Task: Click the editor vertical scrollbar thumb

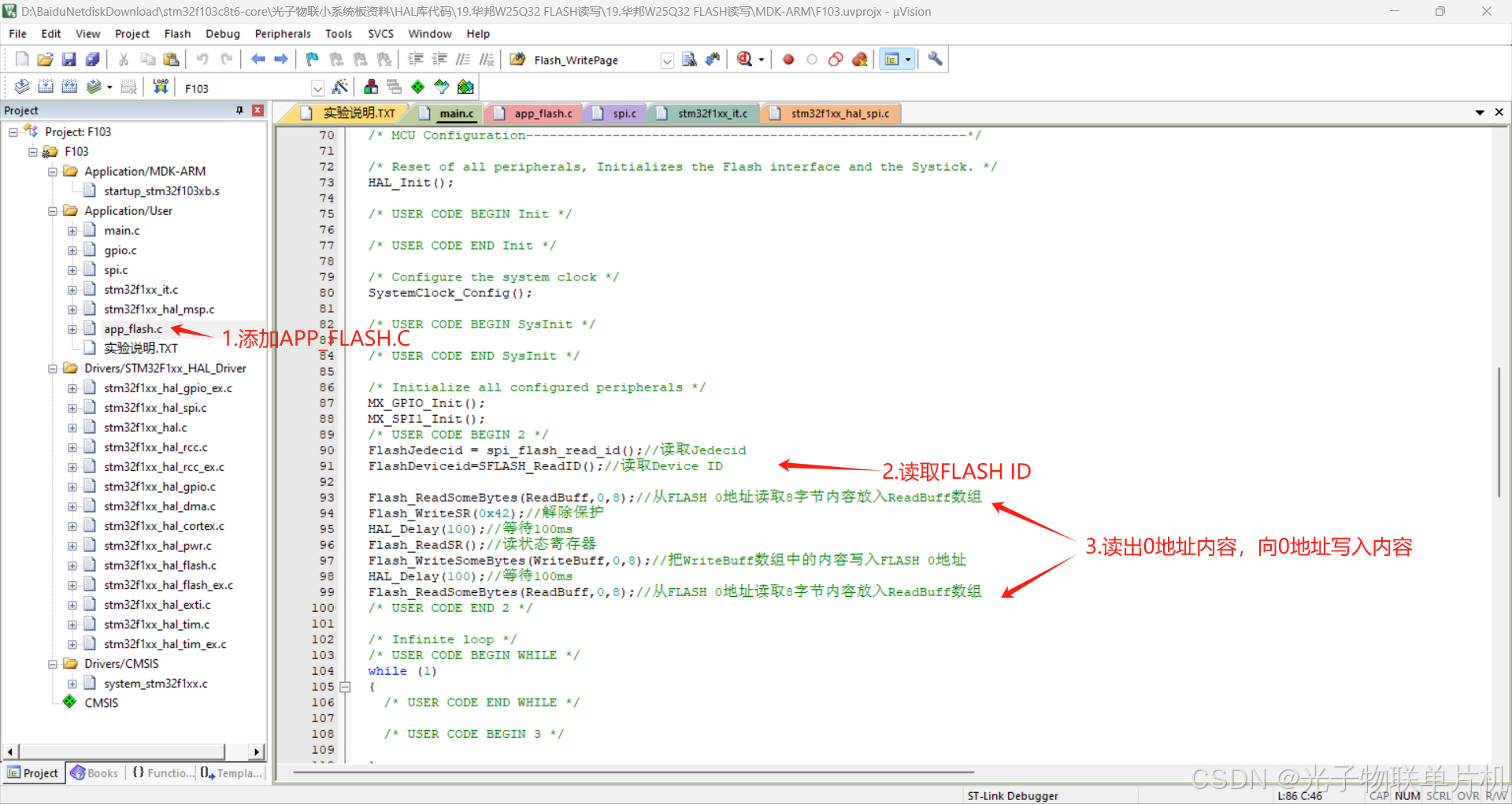Action: (1499, 432)
